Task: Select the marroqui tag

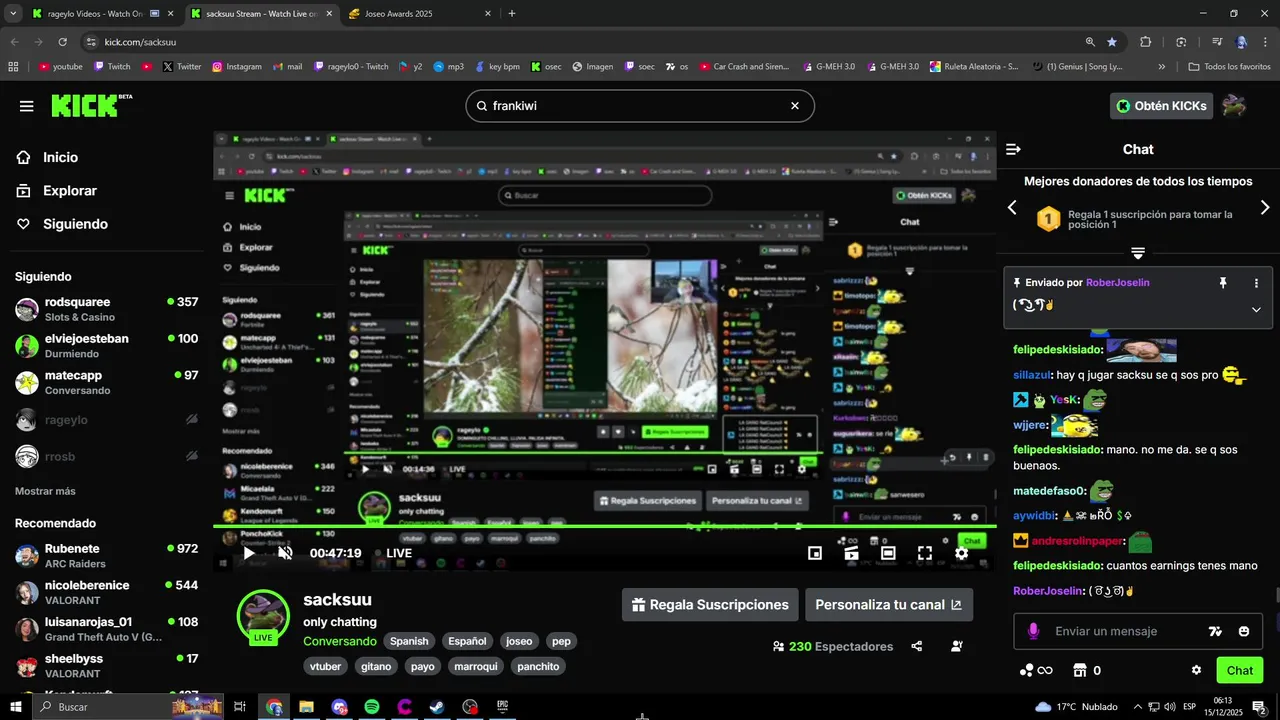Action: coord(475,666)
